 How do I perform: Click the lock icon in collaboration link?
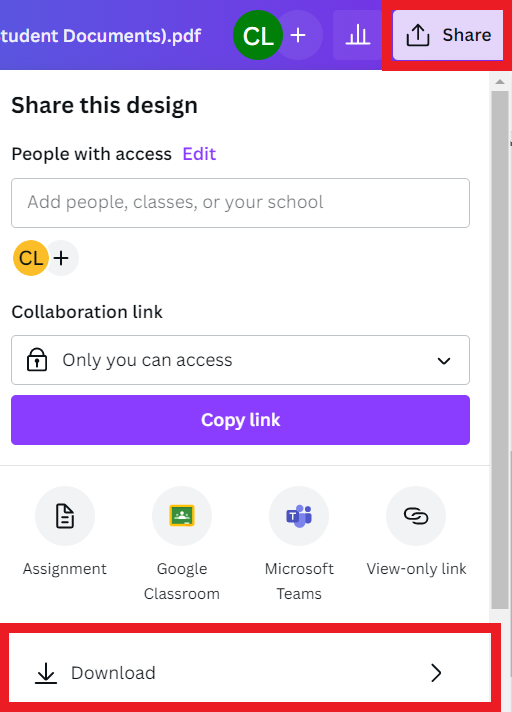pyautogui.click(x=37, y=360)
